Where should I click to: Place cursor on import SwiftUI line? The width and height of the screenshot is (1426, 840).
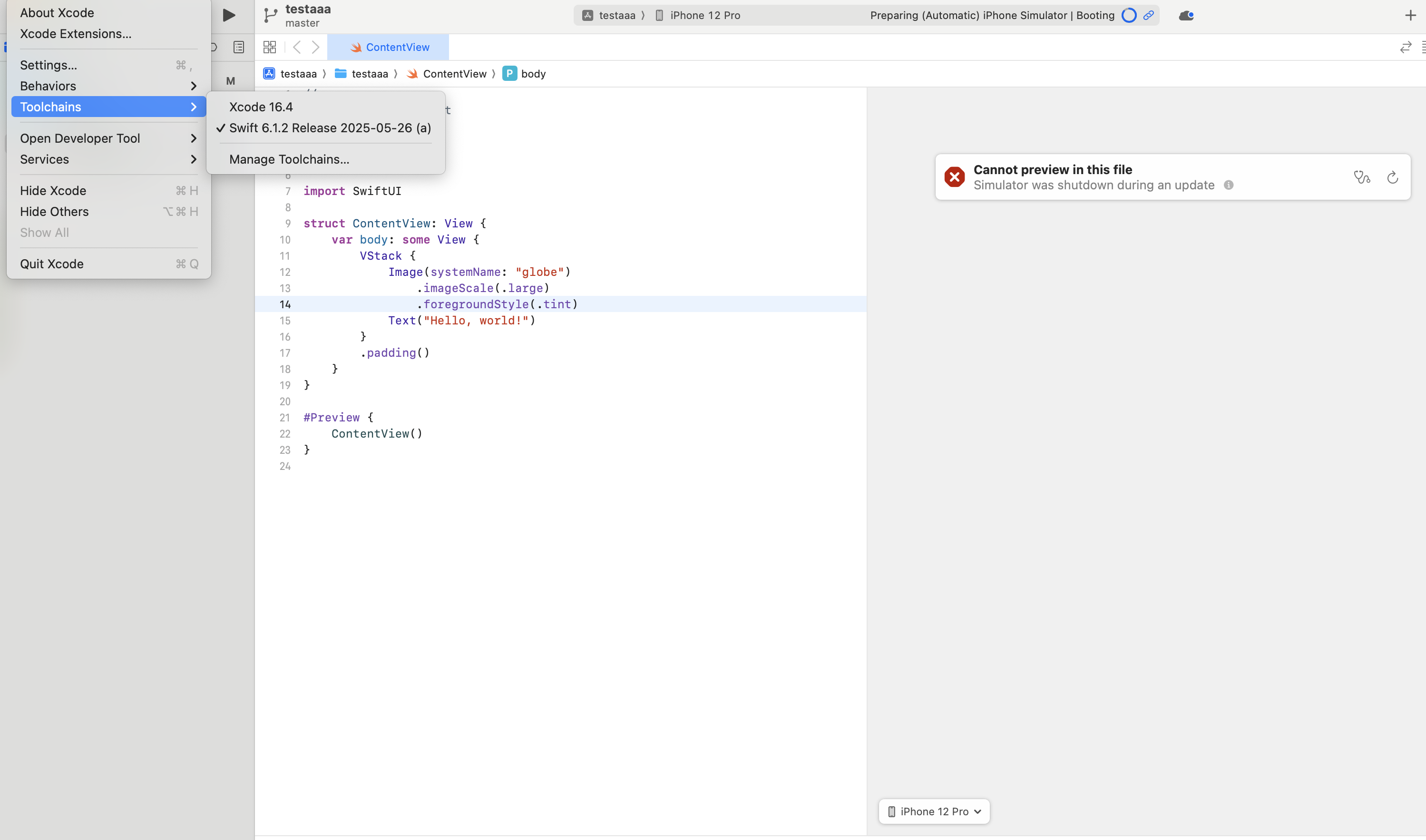352,191
